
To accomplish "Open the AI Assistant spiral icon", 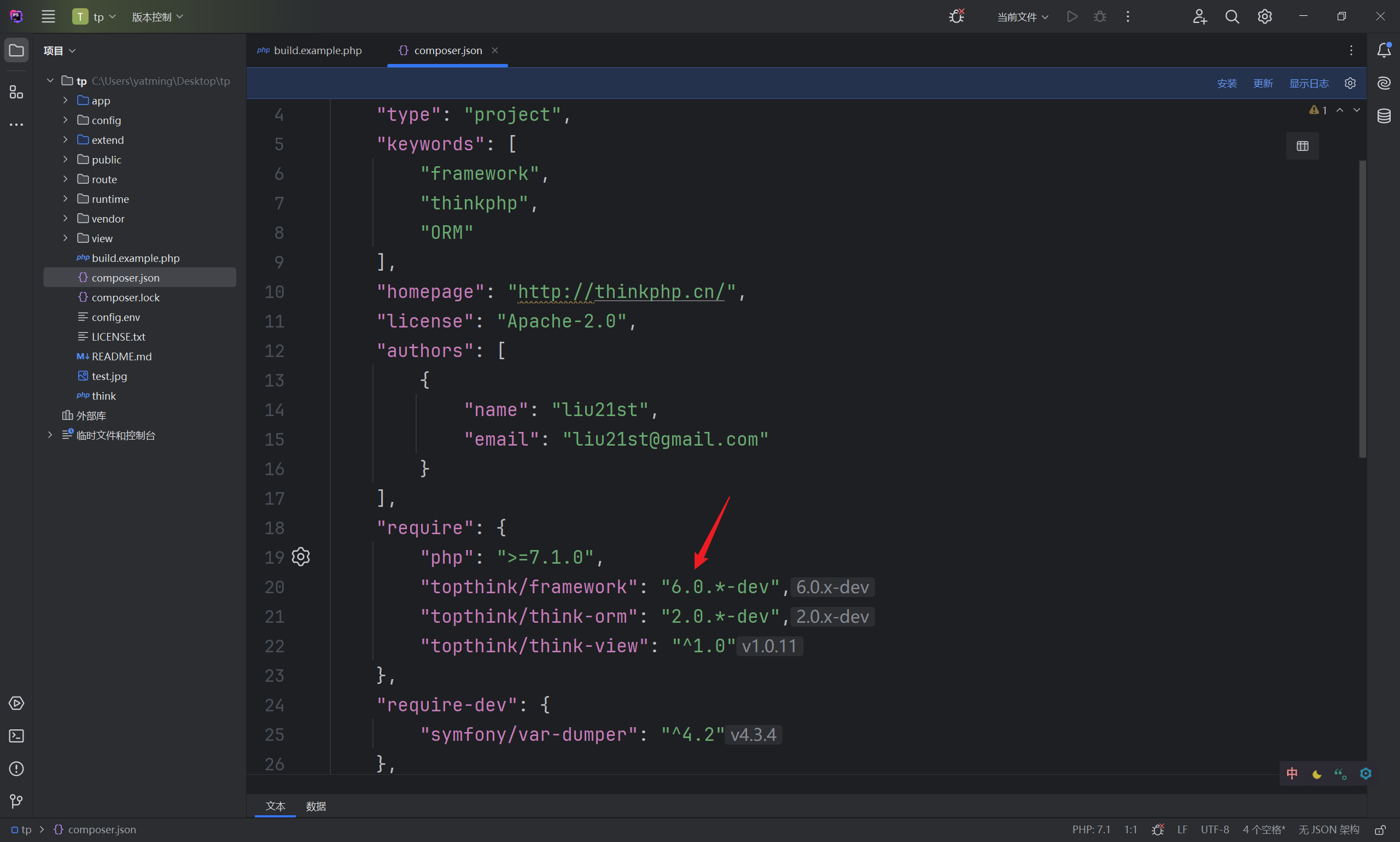I will (x=1384, y=84).
